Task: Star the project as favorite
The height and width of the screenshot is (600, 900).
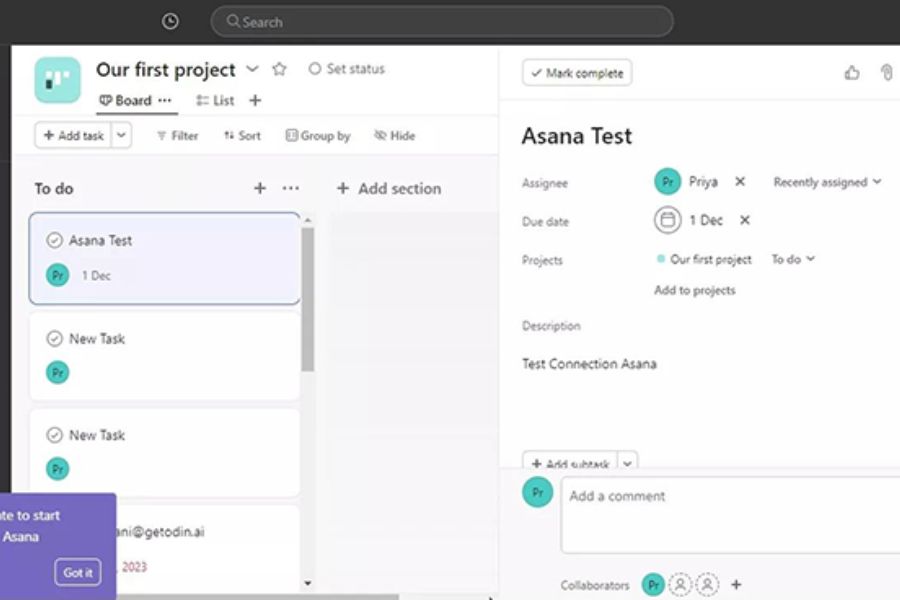Action: tap(280, 69)
